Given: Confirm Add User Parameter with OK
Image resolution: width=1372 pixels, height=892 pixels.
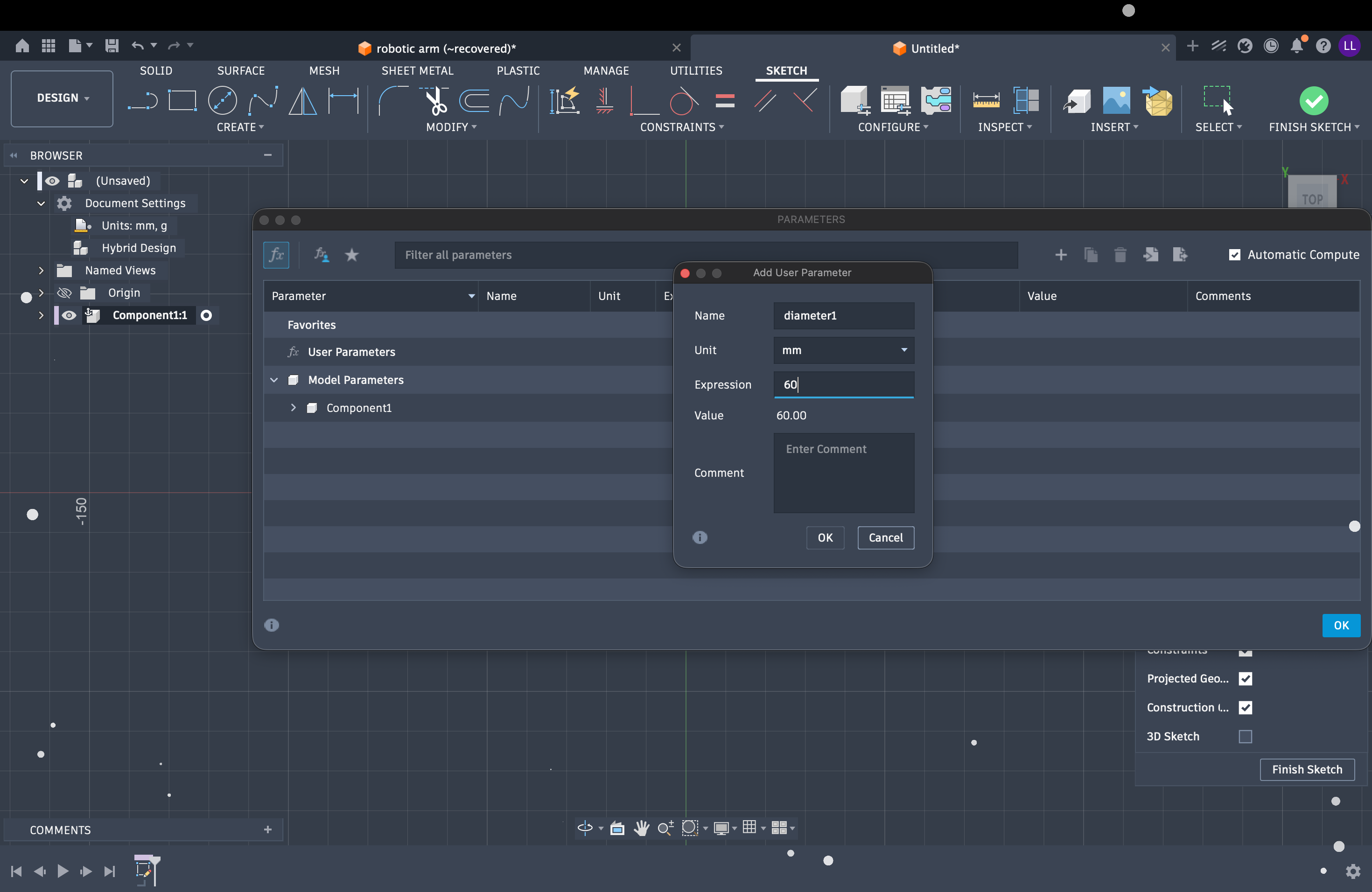Looking at the screenshot, I should (825, 537).
